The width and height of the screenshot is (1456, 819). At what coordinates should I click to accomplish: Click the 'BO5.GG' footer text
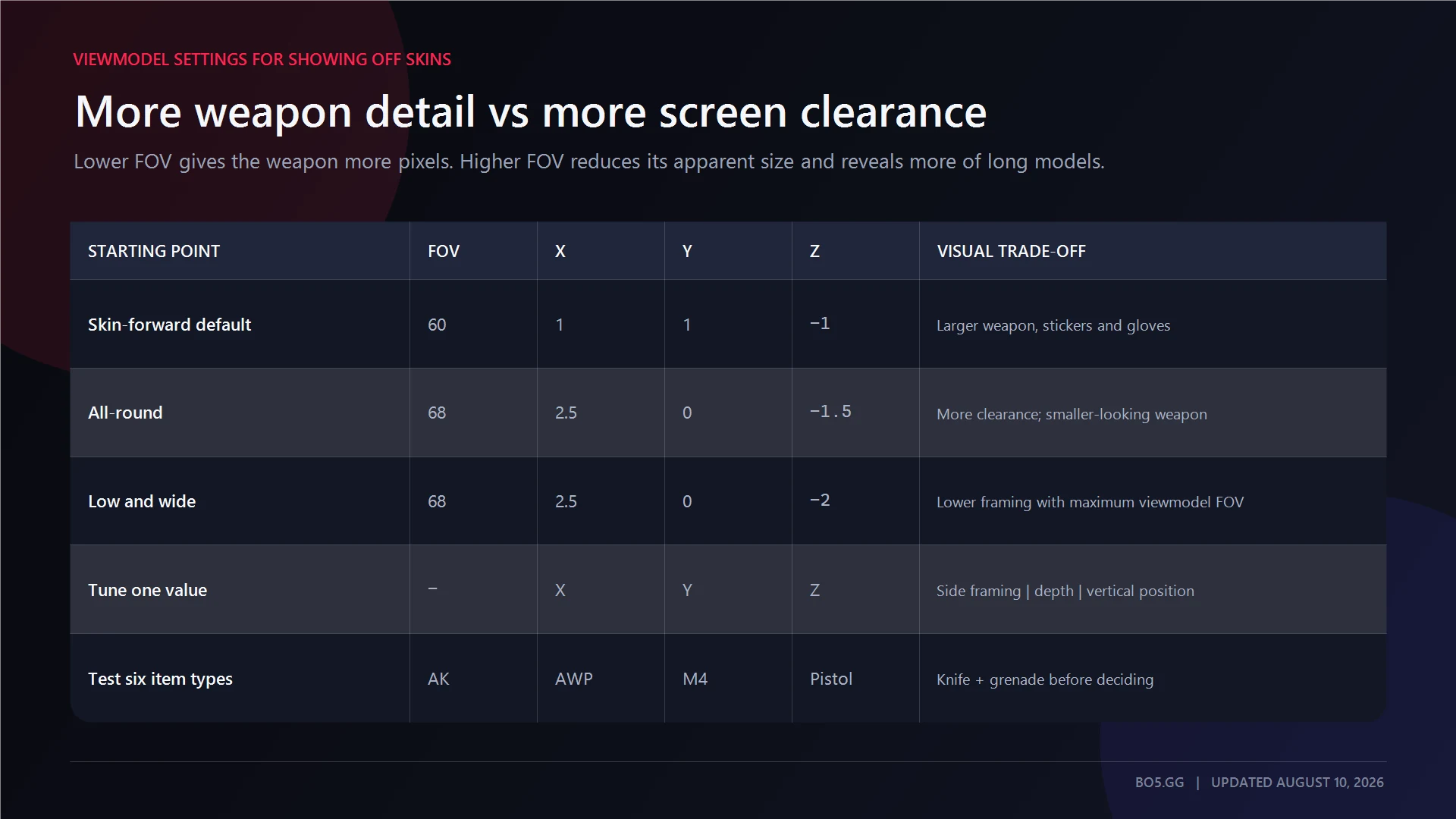click(1159, 782)
